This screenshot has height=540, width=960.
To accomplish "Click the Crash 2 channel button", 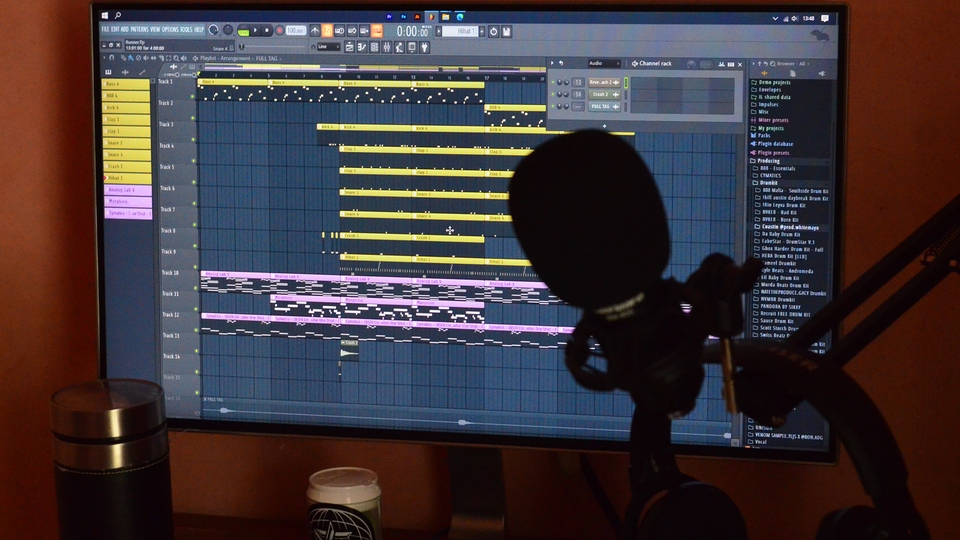I will (604, 94).
